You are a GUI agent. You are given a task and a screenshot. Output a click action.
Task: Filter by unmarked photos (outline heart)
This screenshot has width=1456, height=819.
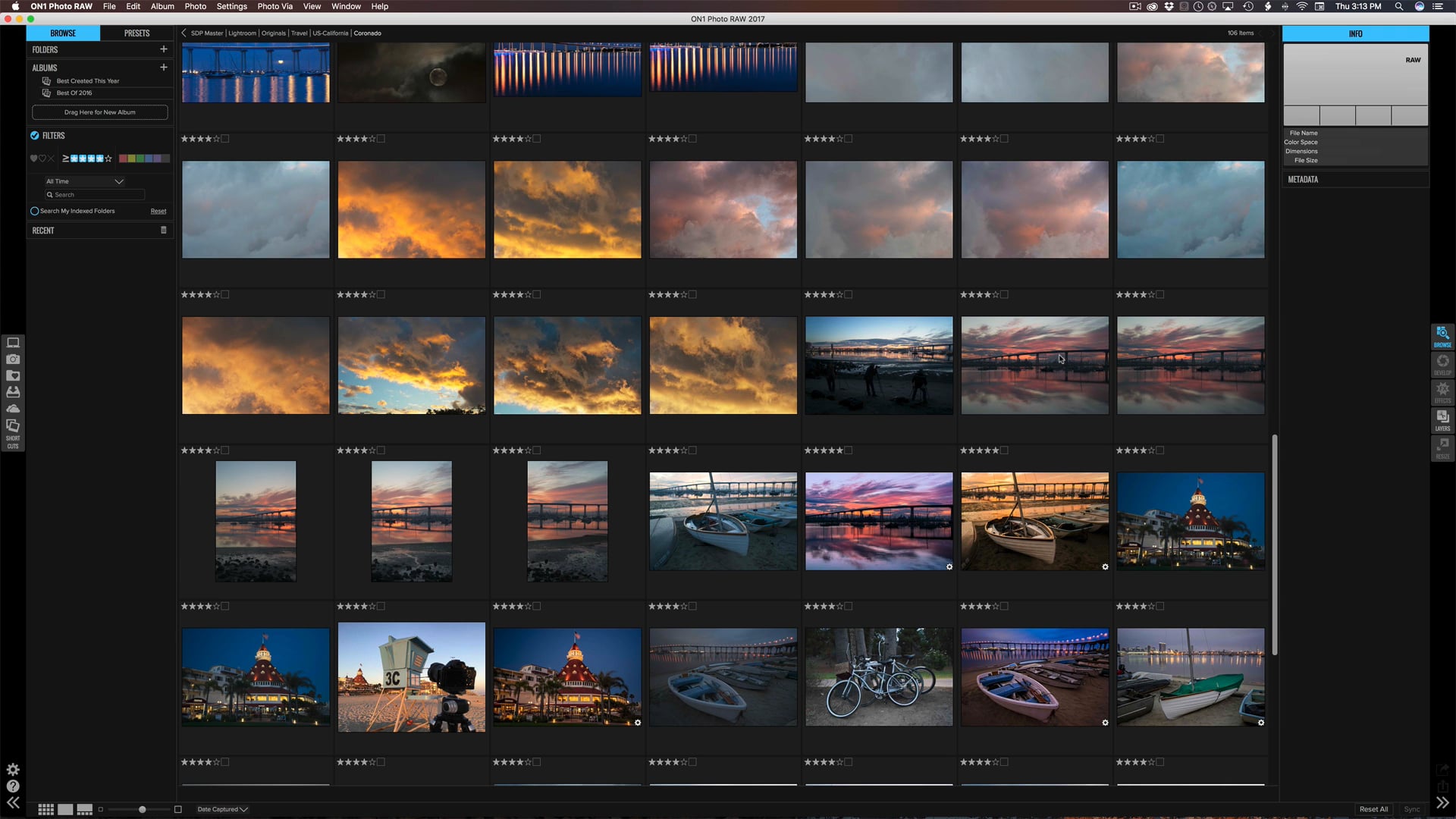pos(42,158)
